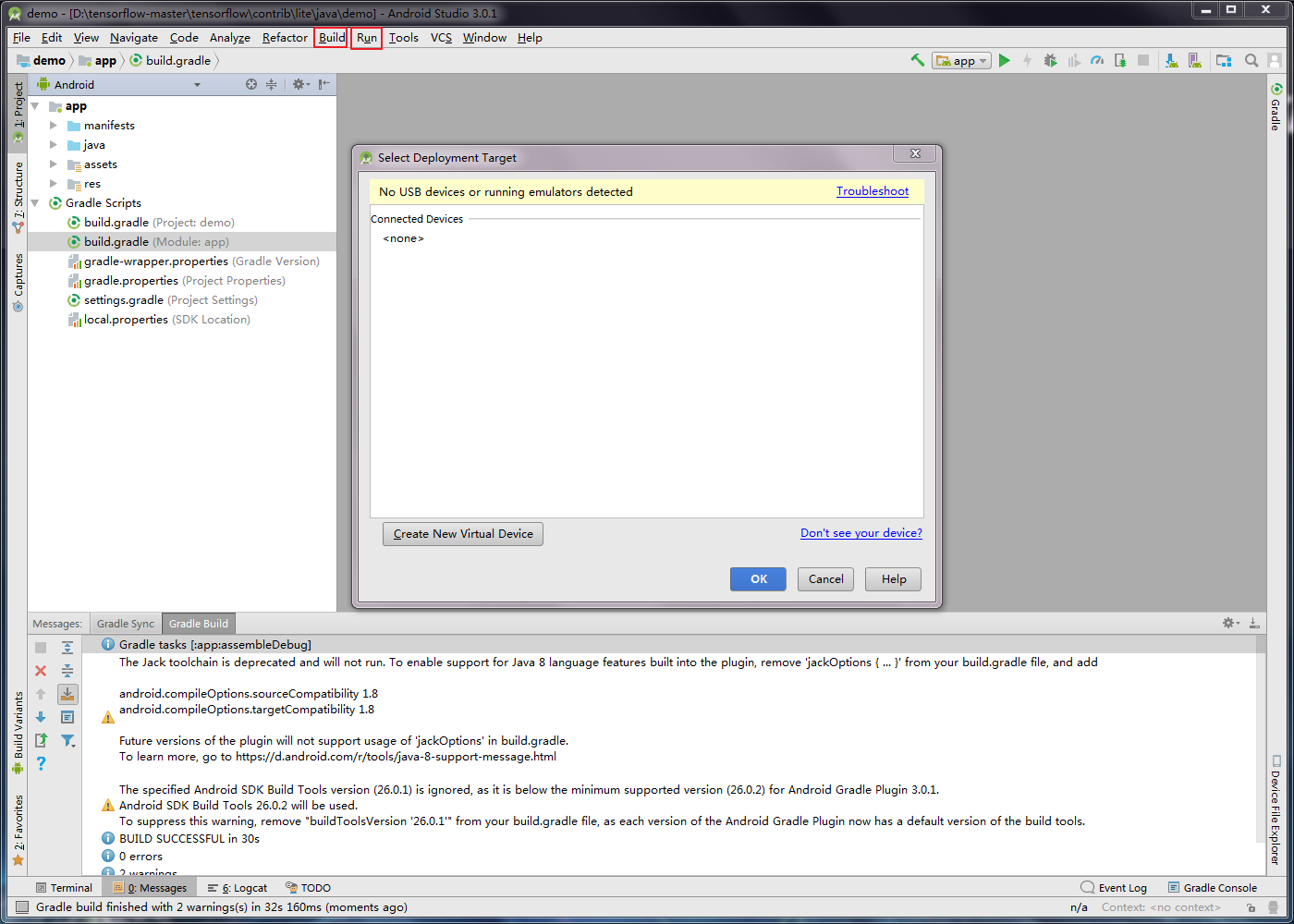Click OK in Select Deployment Target dialog
Viewport: 1294px width, 924px height.
tap(758, 579)
